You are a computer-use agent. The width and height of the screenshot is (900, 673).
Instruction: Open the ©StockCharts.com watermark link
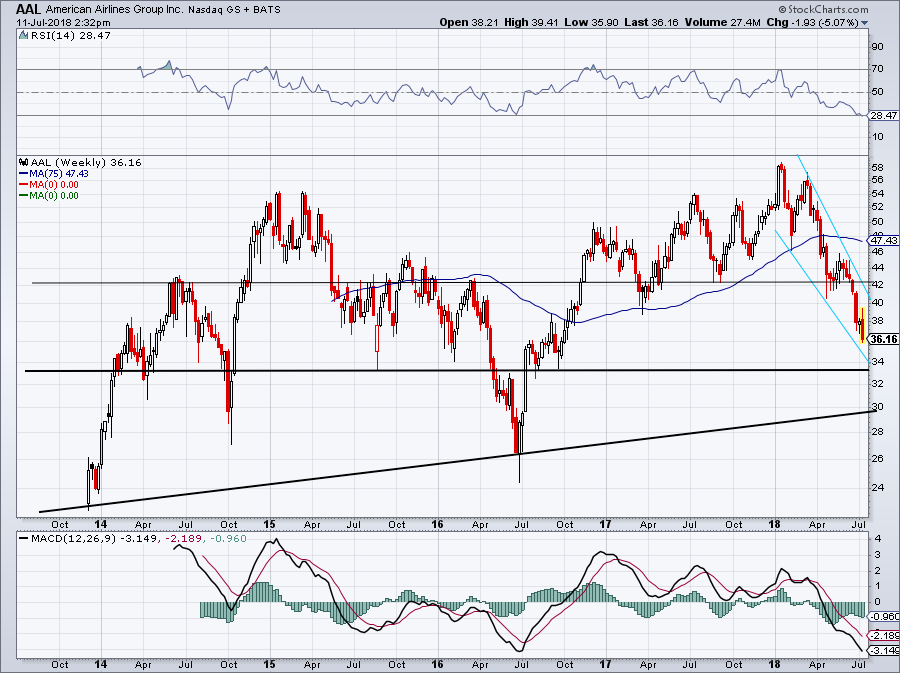824,10
